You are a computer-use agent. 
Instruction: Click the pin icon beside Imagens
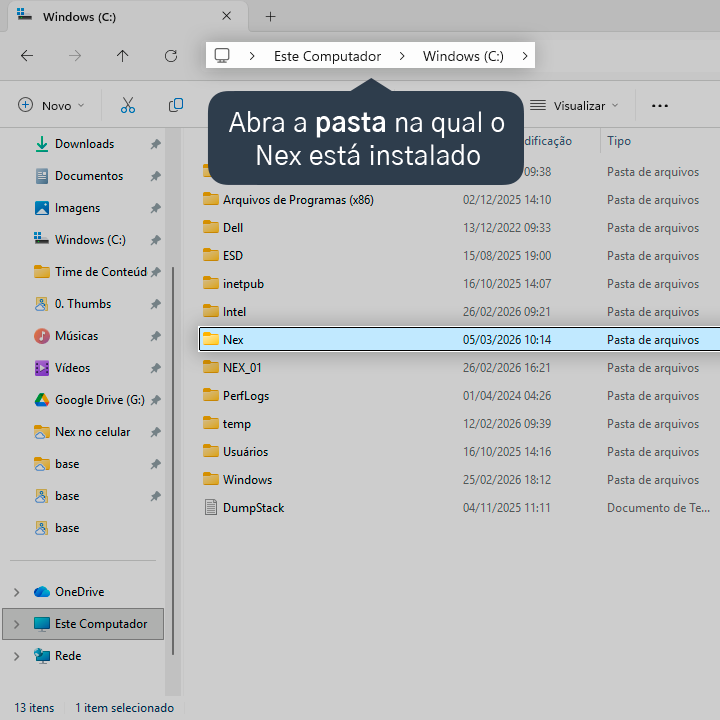pos(156,208)
